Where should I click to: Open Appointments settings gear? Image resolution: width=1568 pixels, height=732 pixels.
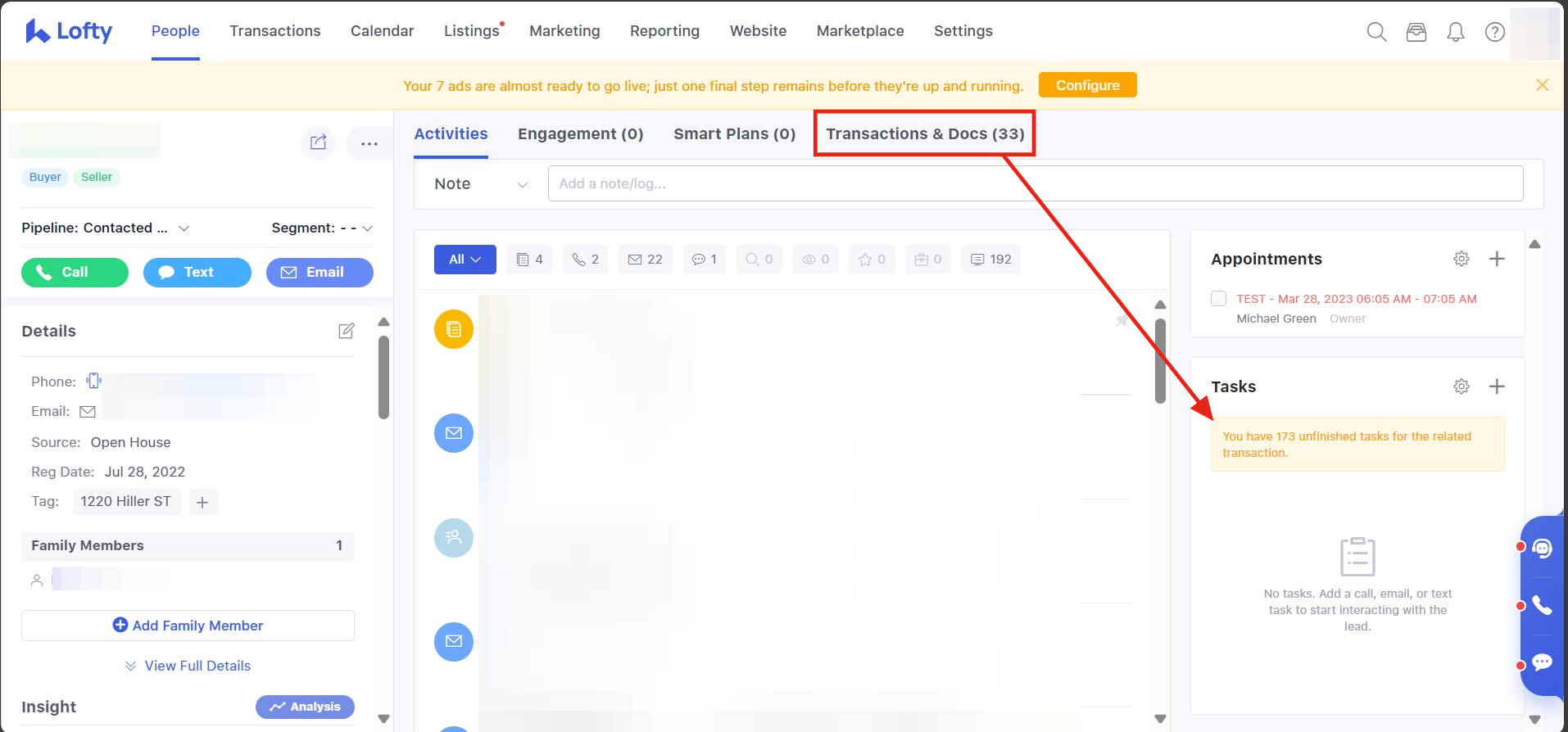(1461, 259)
